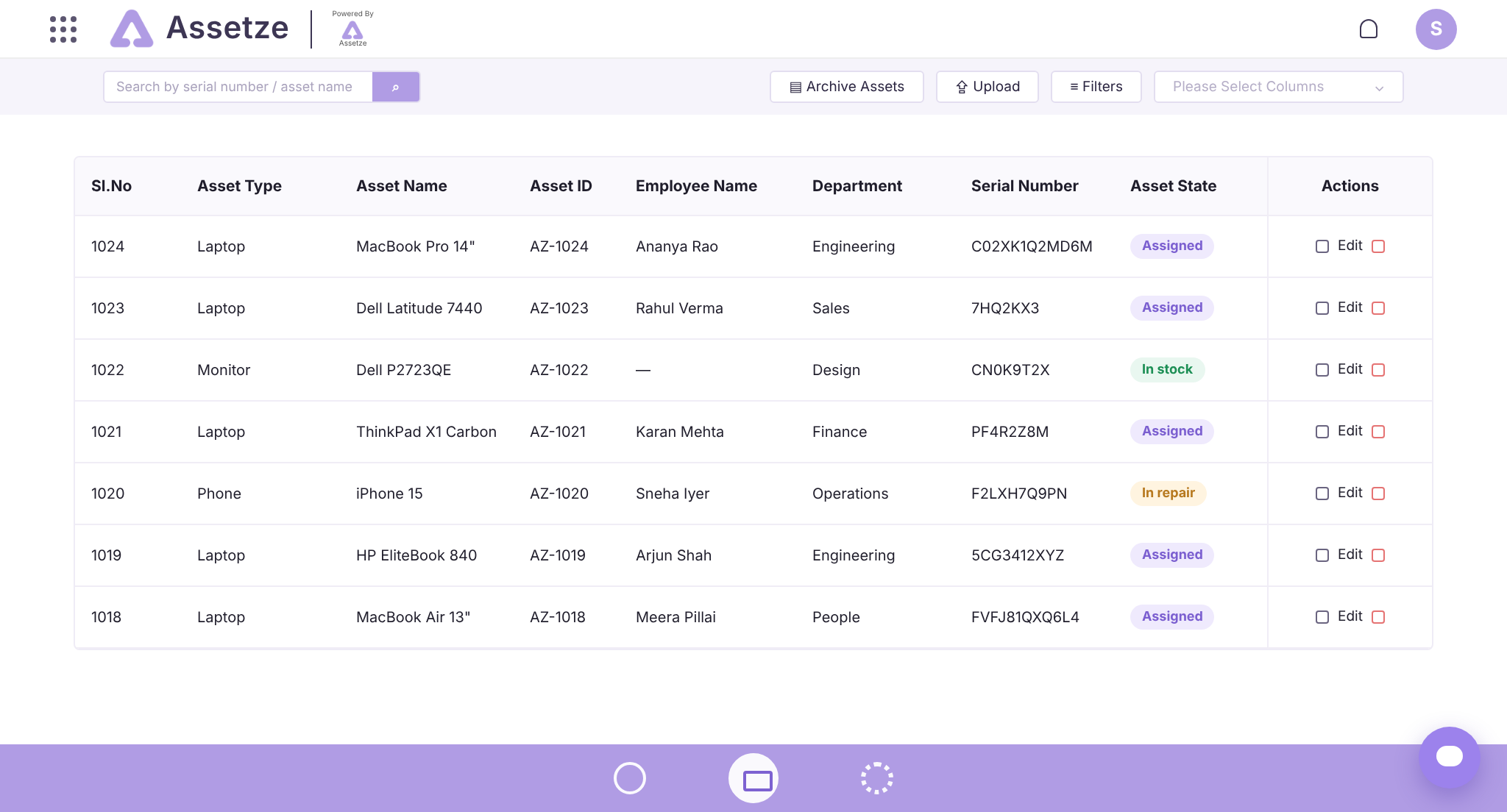Edit the AZ-1023 asset
Viewport: 1507px width, 812px height.
(x=1350, y=307)
